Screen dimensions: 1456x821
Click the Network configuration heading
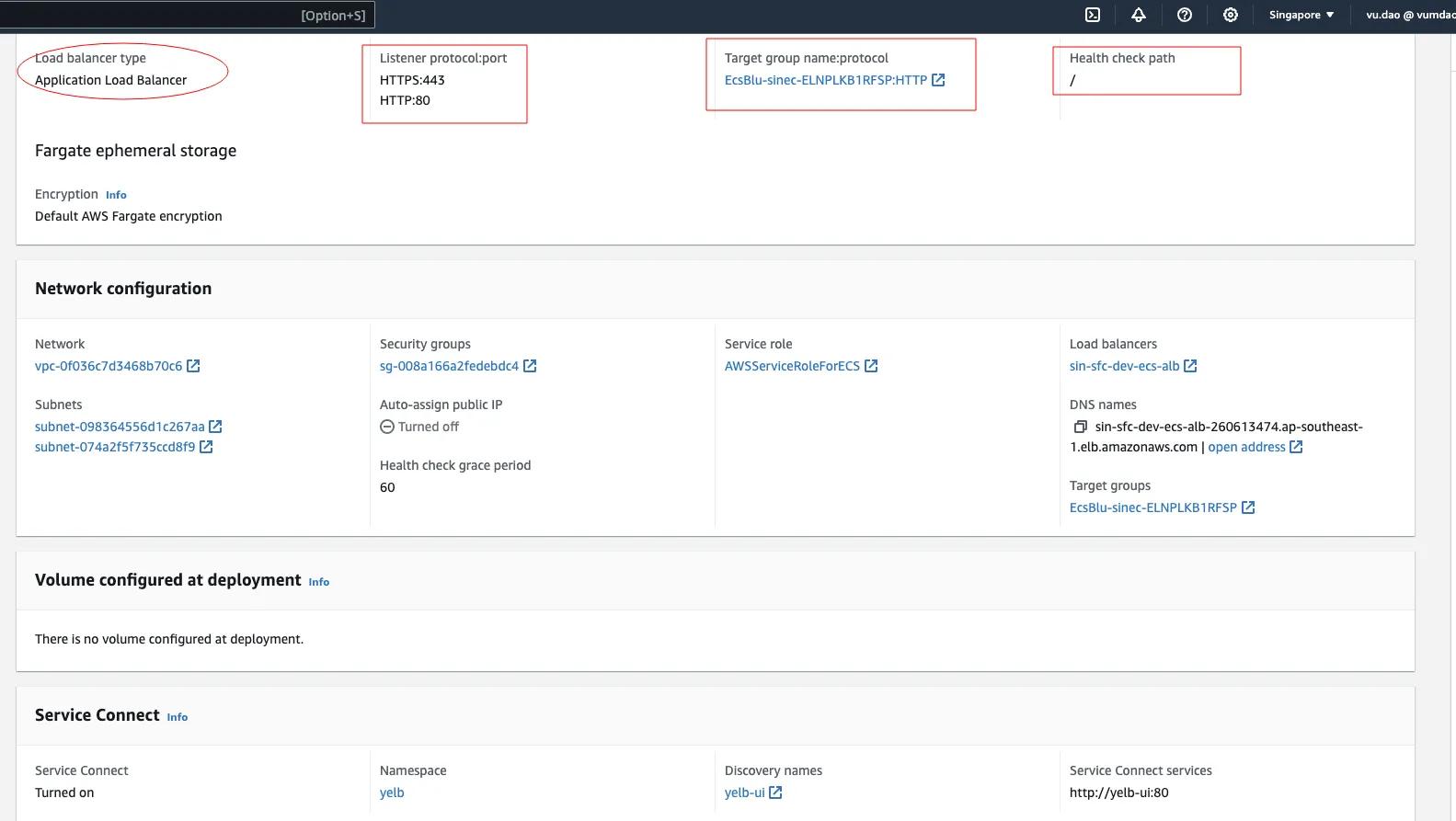[123, 289]
